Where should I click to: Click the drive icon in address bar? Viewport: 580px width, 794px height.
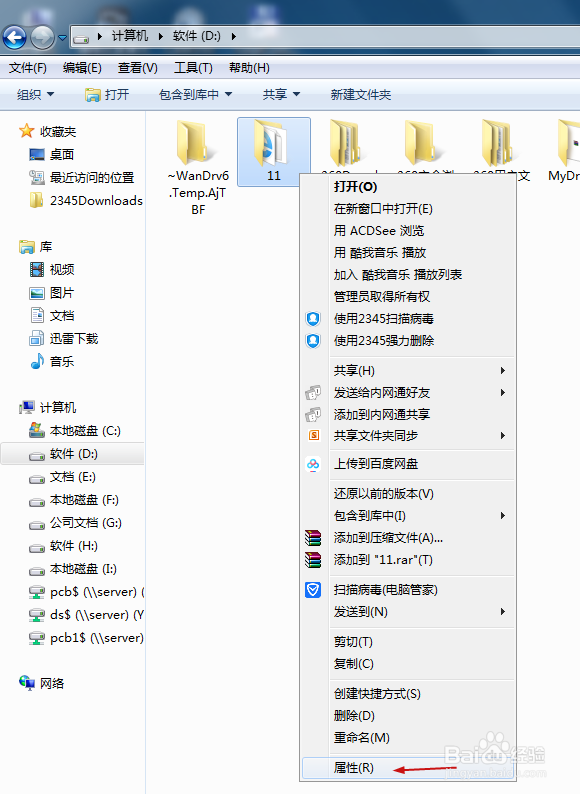81,37
